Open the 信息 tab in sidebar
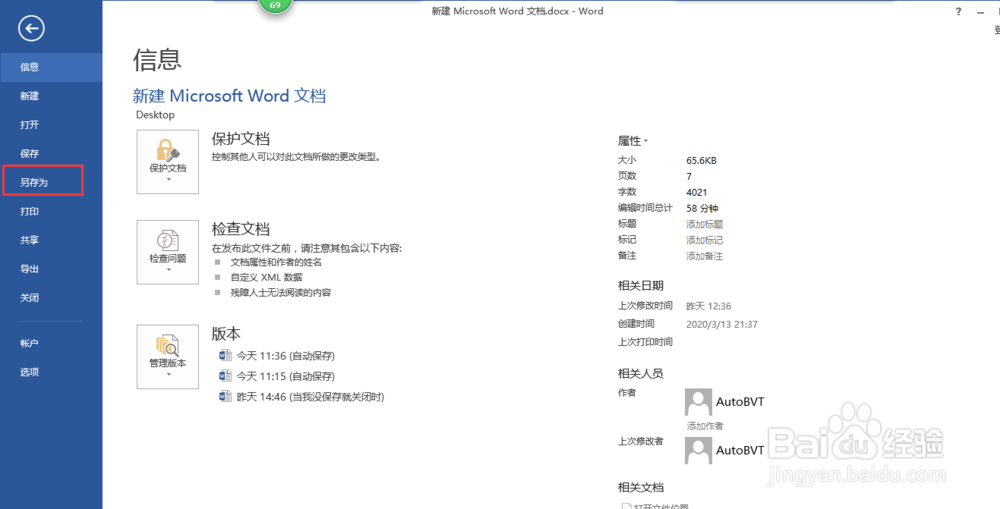The image size is (1000, 509). [51, 67]
